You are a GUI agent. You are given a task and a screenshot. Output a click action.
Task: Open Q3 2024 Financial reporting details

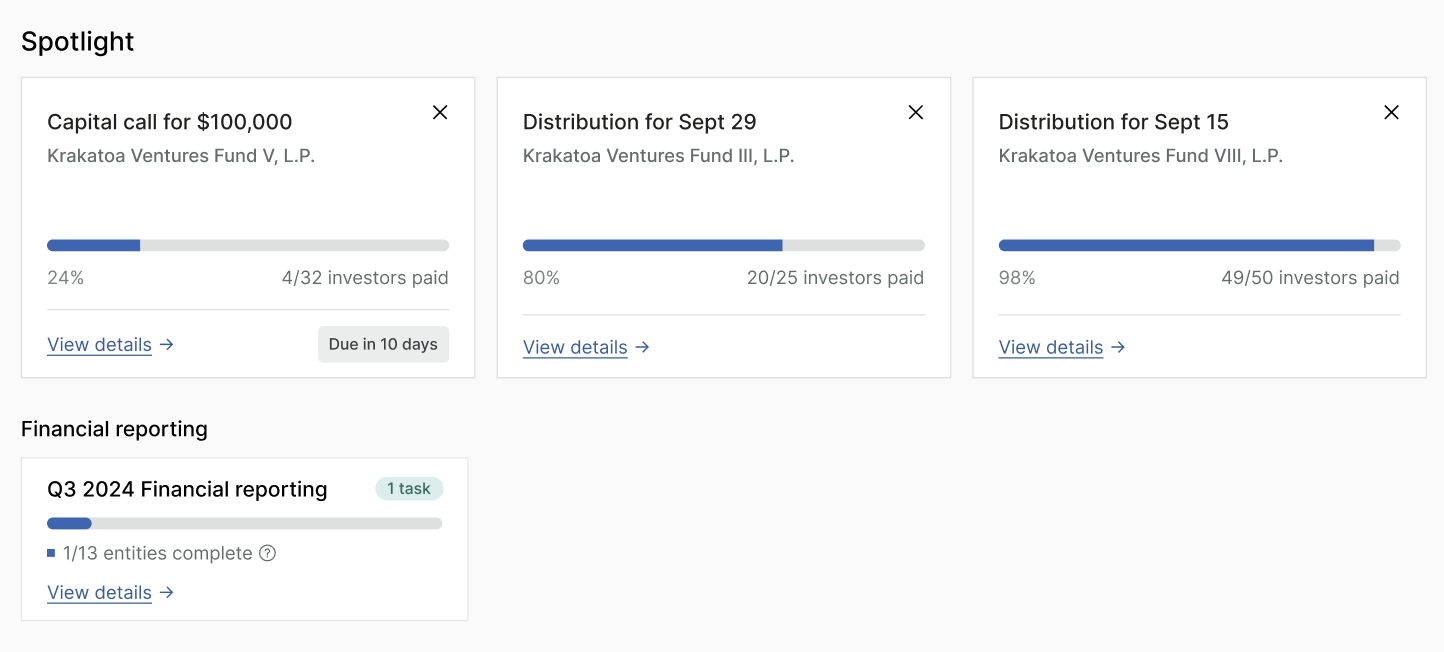point(99,592)
